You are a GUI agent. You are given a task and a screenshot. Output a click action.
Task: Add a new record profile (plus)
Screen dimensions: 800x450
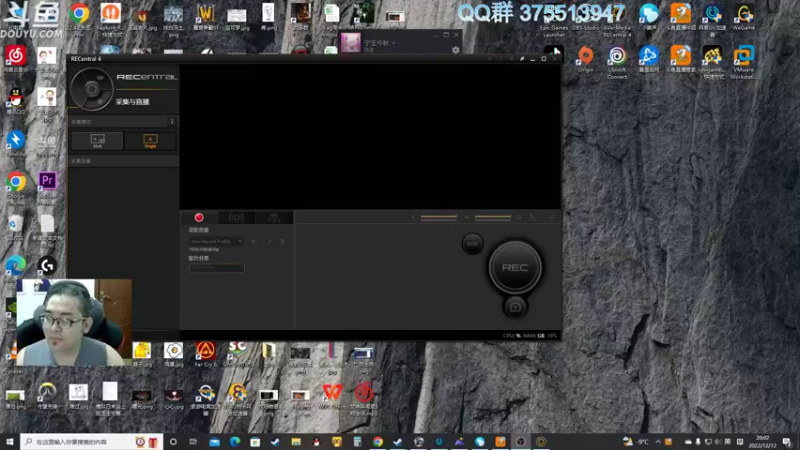[x=253, y=241]
